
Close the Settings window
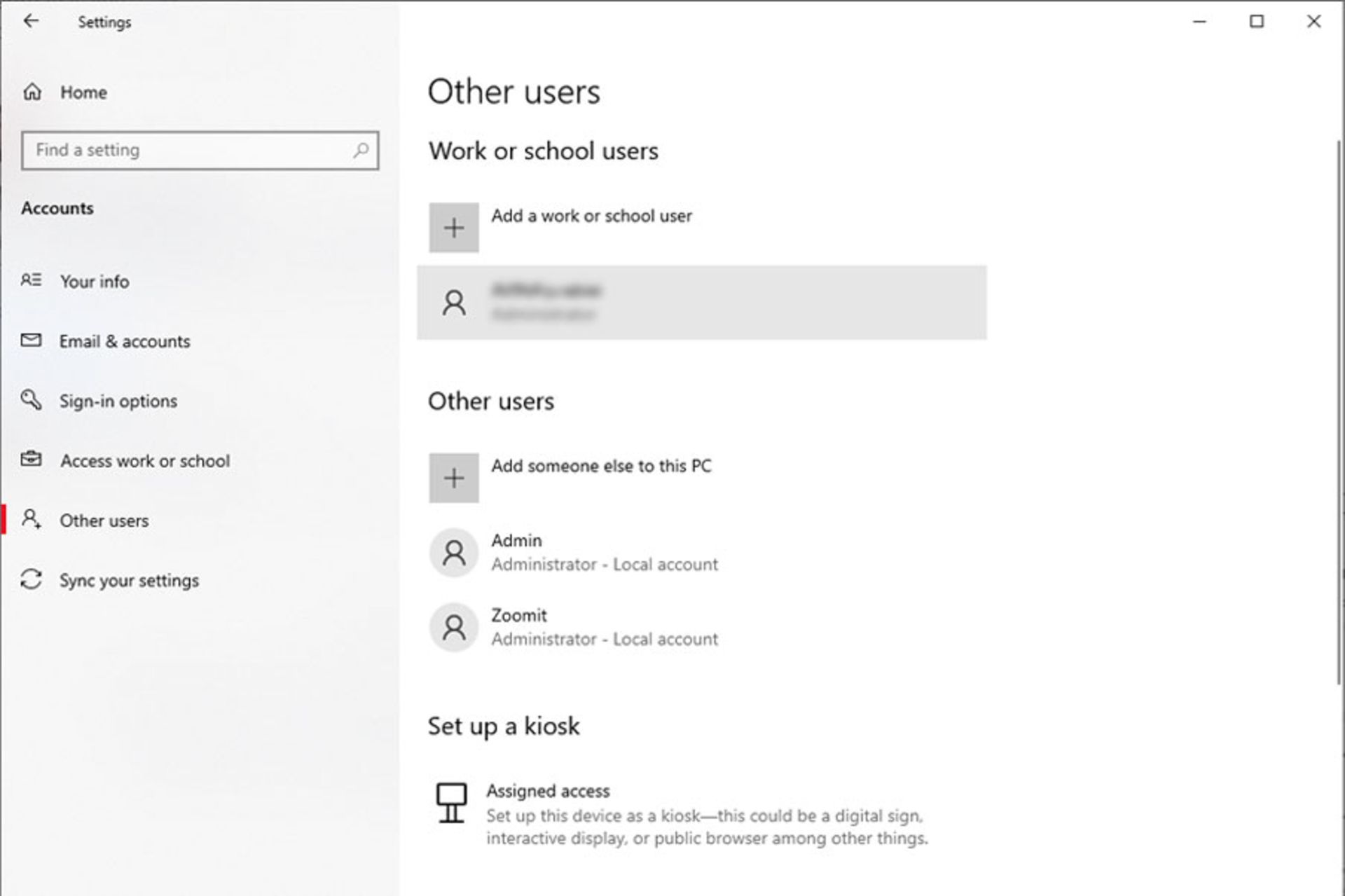click(x=1314, y=21)
